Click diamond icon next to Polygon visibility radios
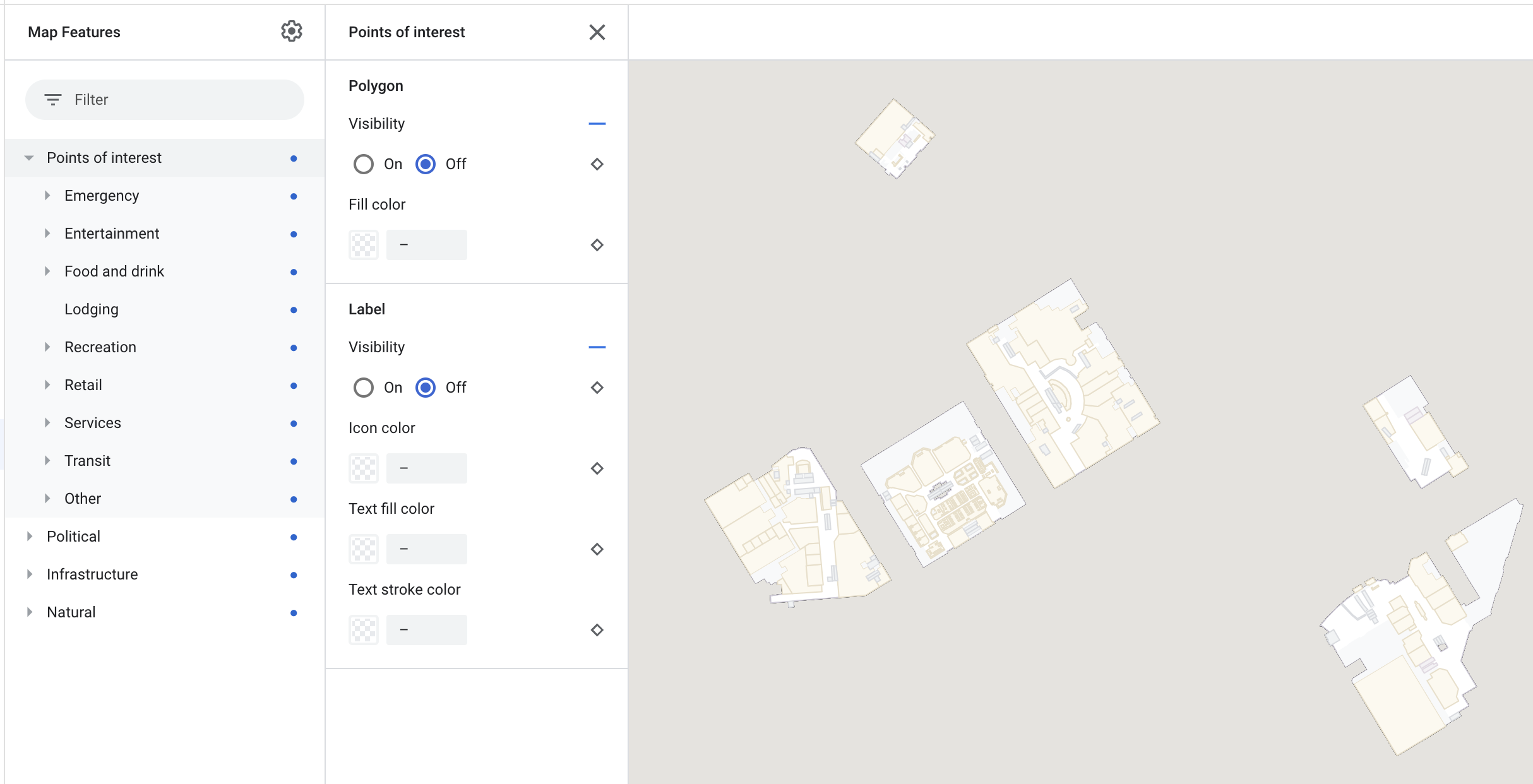The height and width of the screenshot is (784, 1533). pyautogui.click(x=597, y=164)
